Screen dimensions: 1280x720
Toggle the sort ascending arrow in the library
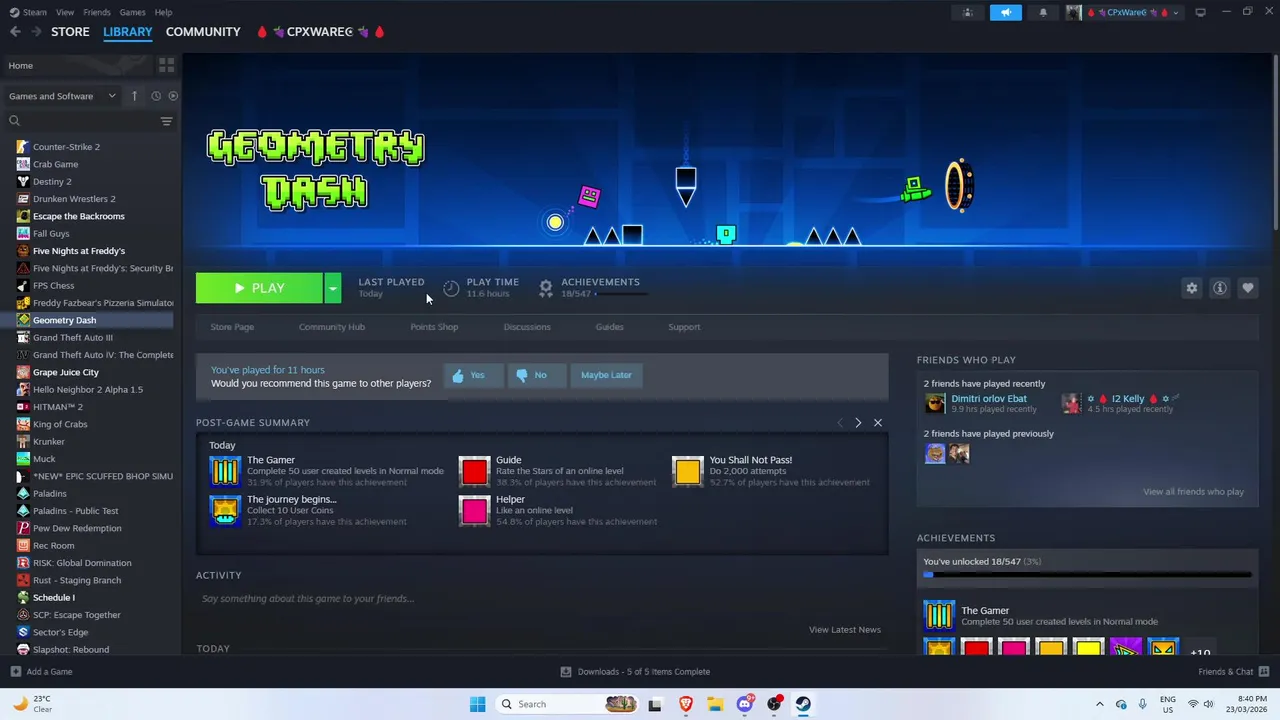[135, 96]
